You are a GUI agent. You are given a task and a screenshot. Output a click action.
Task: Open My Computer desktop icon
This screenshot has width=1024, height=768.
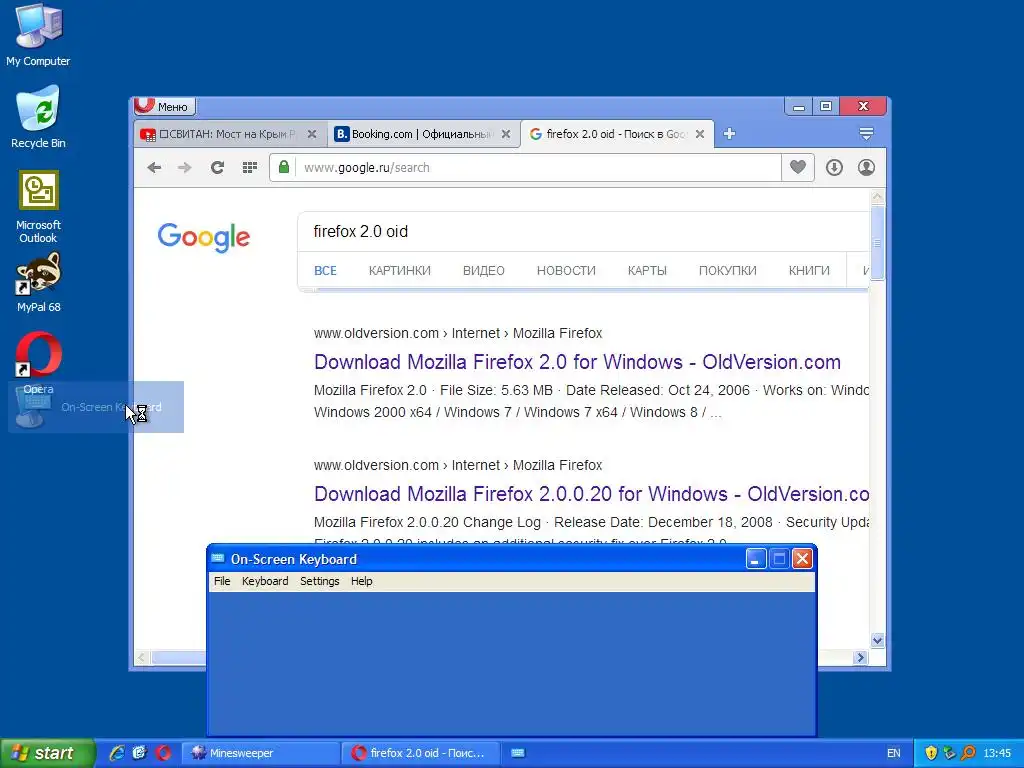click(38, 34)
